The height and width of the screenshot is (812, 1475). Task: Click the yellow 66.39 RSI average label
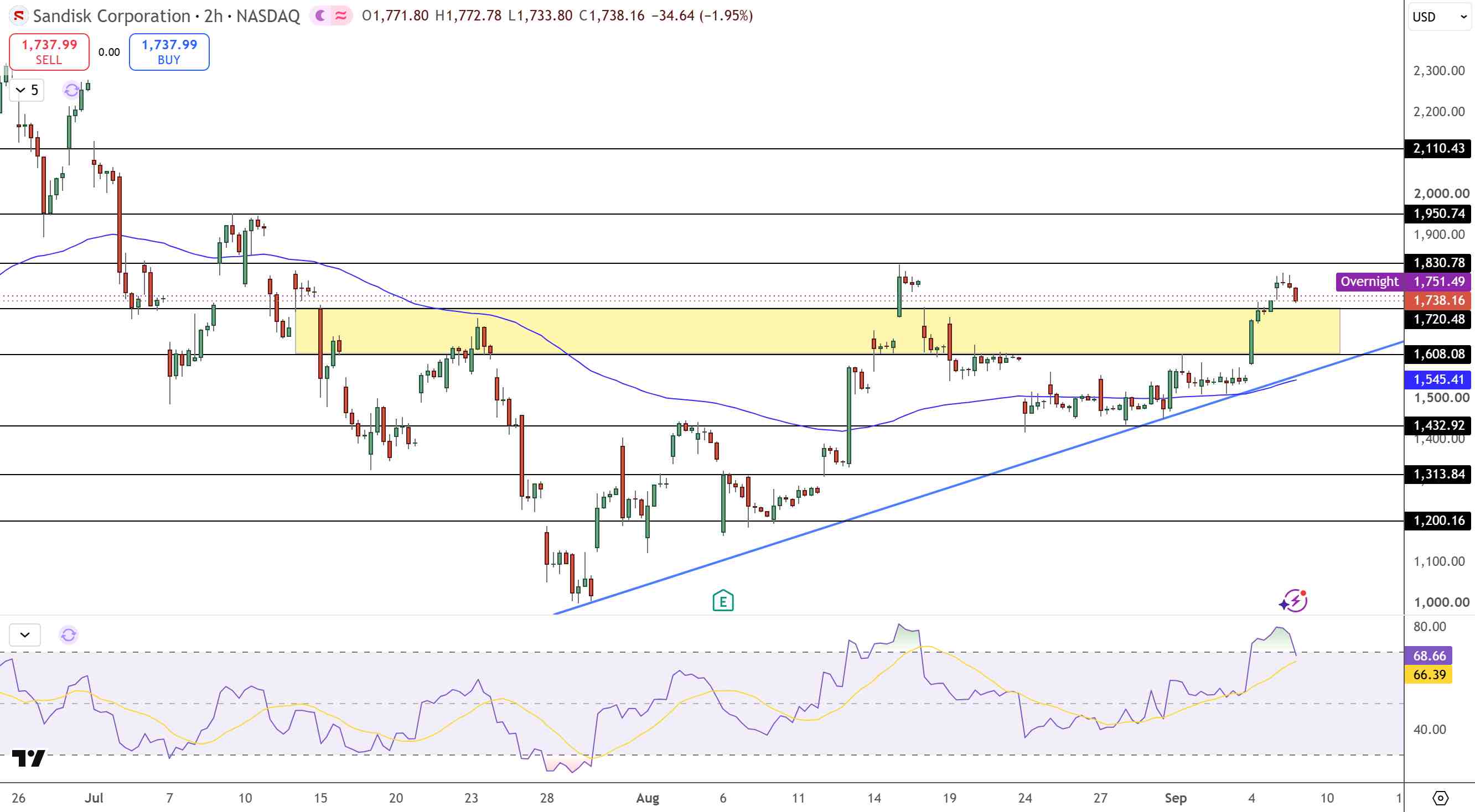pyautogui.click(x=1429, y=675)
